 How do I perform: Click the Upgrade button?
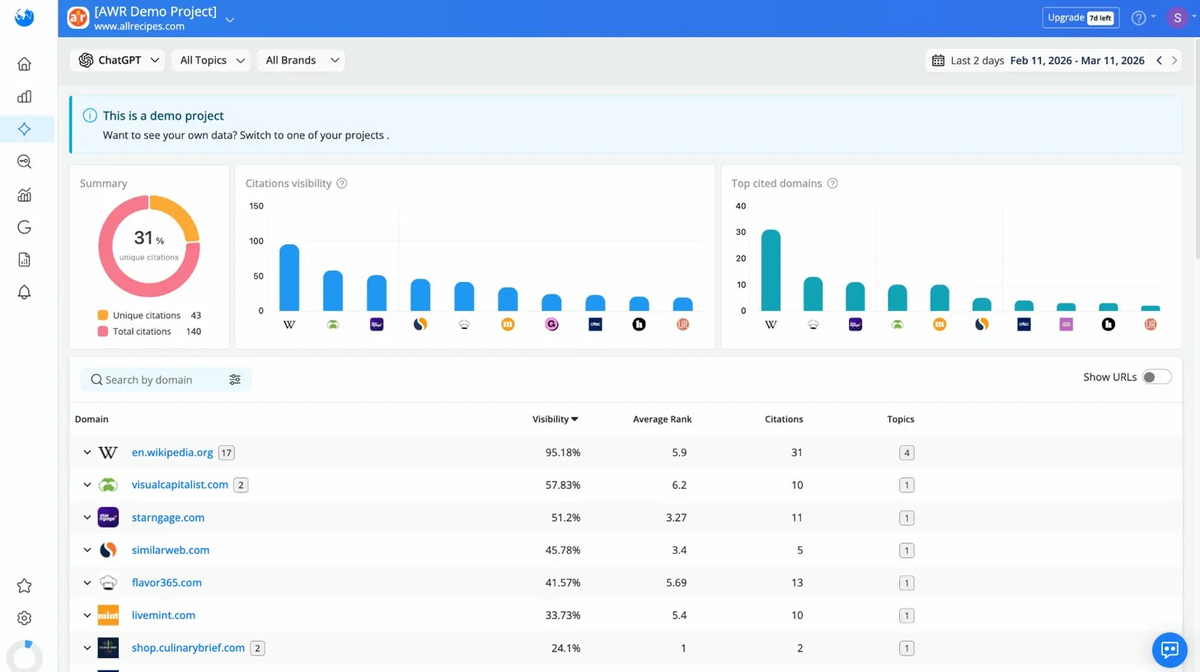1080,18
